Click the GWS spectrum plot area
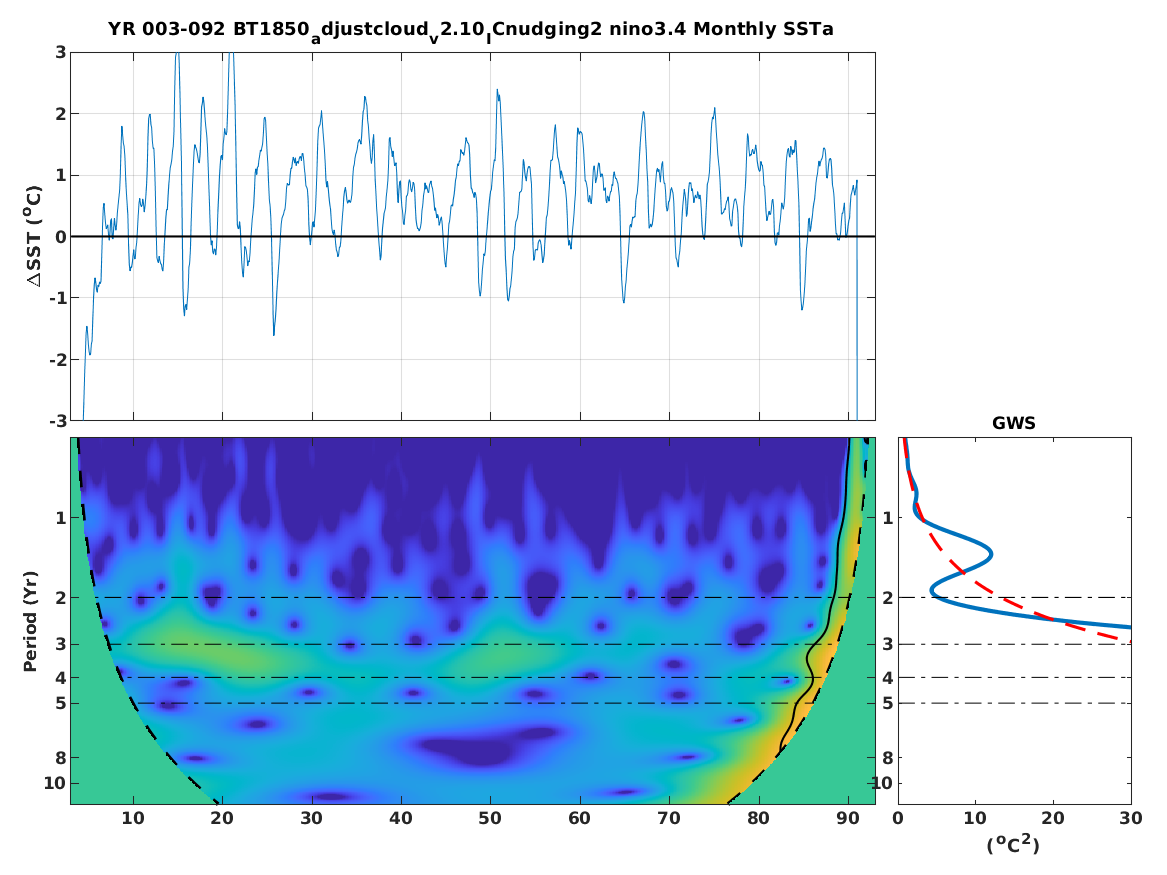 click(1014, 621)
